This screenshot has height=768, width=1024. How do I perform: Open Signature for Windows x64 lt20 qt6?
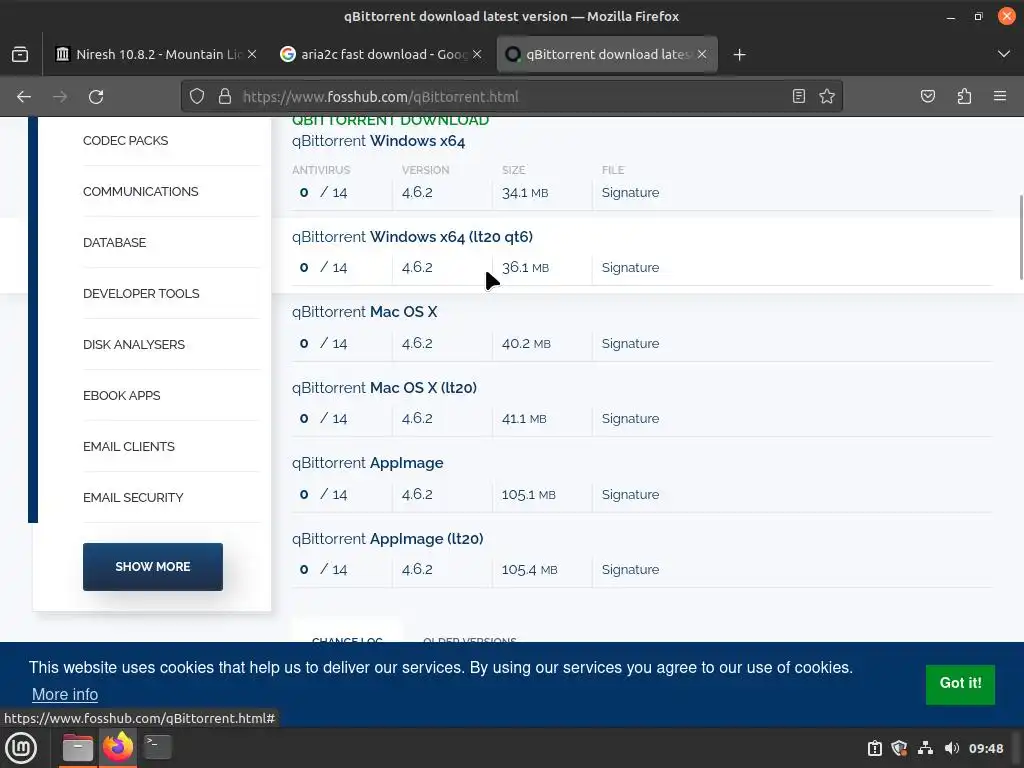coord(630,268)
